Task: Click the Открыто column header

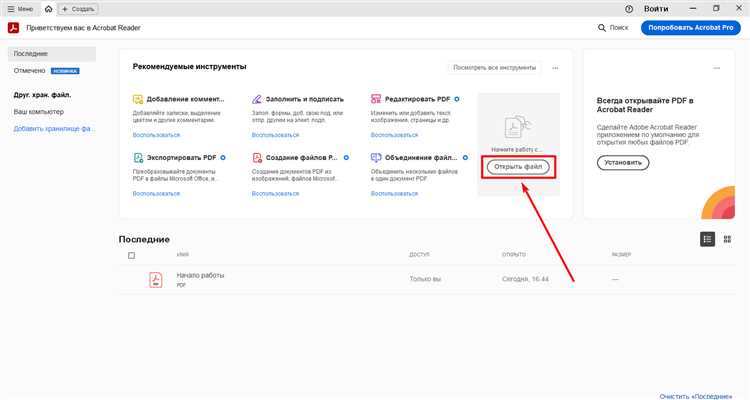Action: point(514,255)
